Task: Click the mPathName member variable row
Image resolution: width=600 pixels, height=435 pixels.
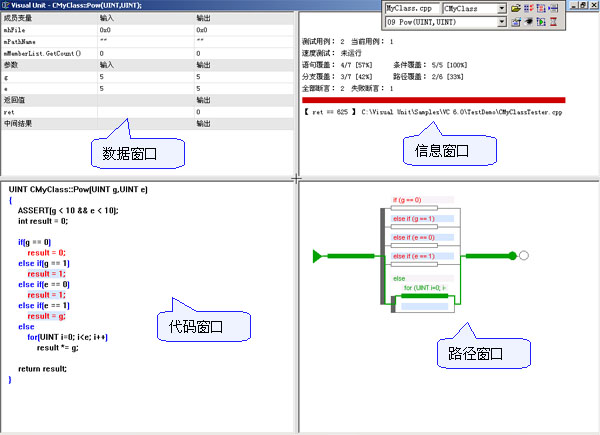Action: pyautogui.click(x=147, y=41)
